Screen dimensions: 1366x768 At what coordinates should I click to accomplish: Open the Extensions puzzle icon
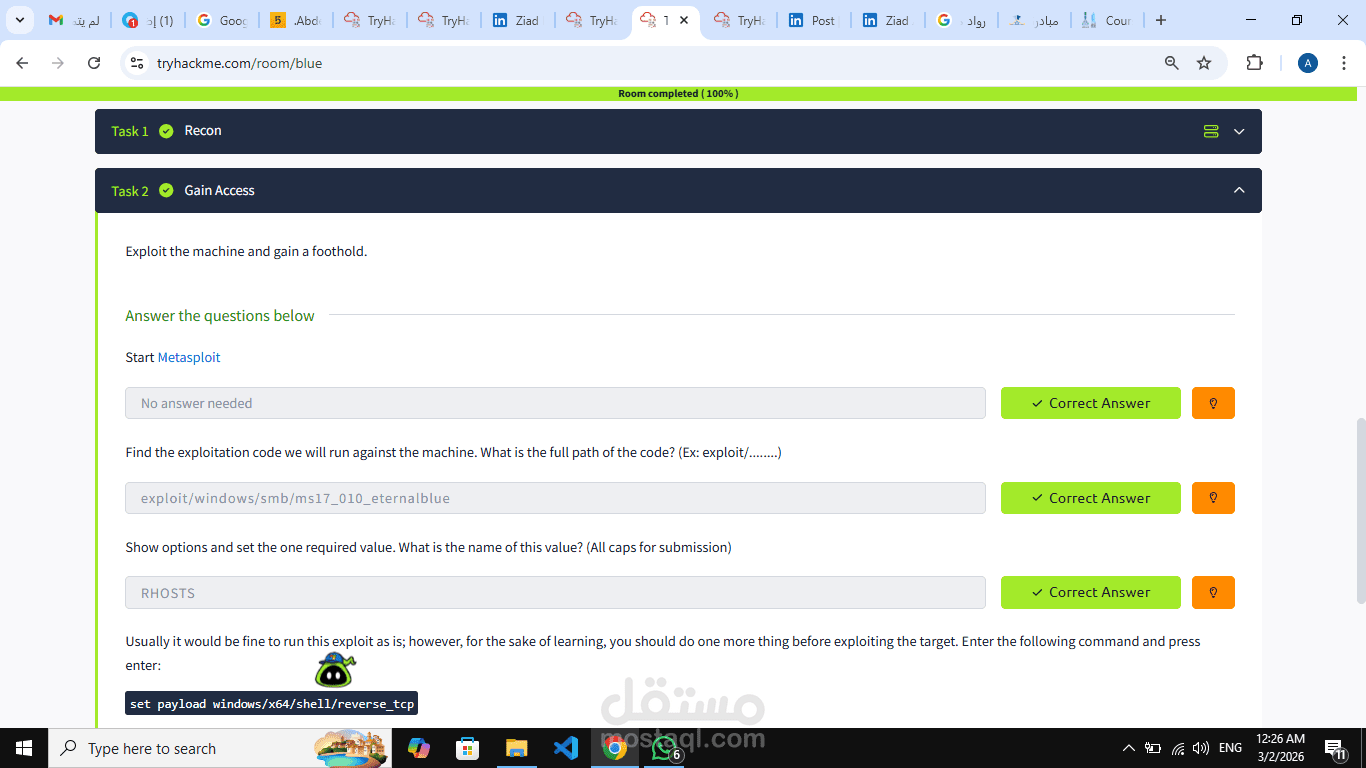1254,63
